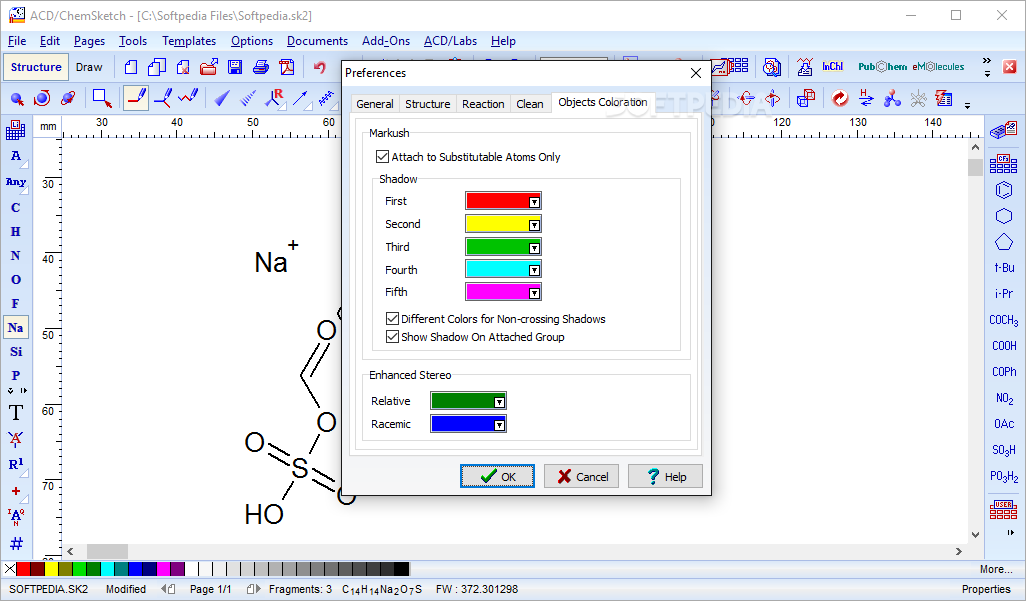Click the Save diskette icon
Image resolution: width=1026 pixels, height=601 pixels.
point(235,67)
